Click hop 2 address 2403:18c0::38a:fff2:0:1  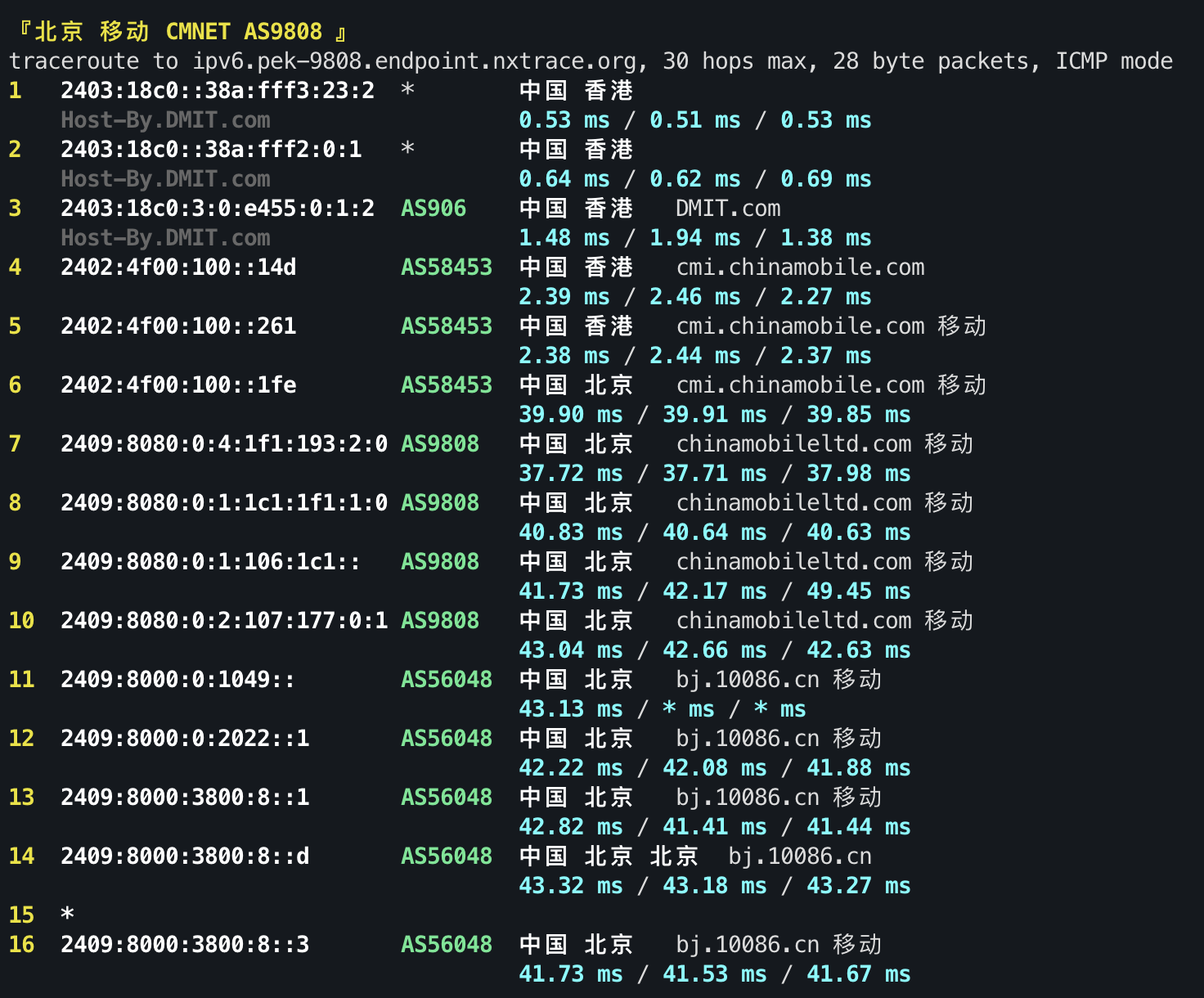pyautogui.click(x=211, y=149)
